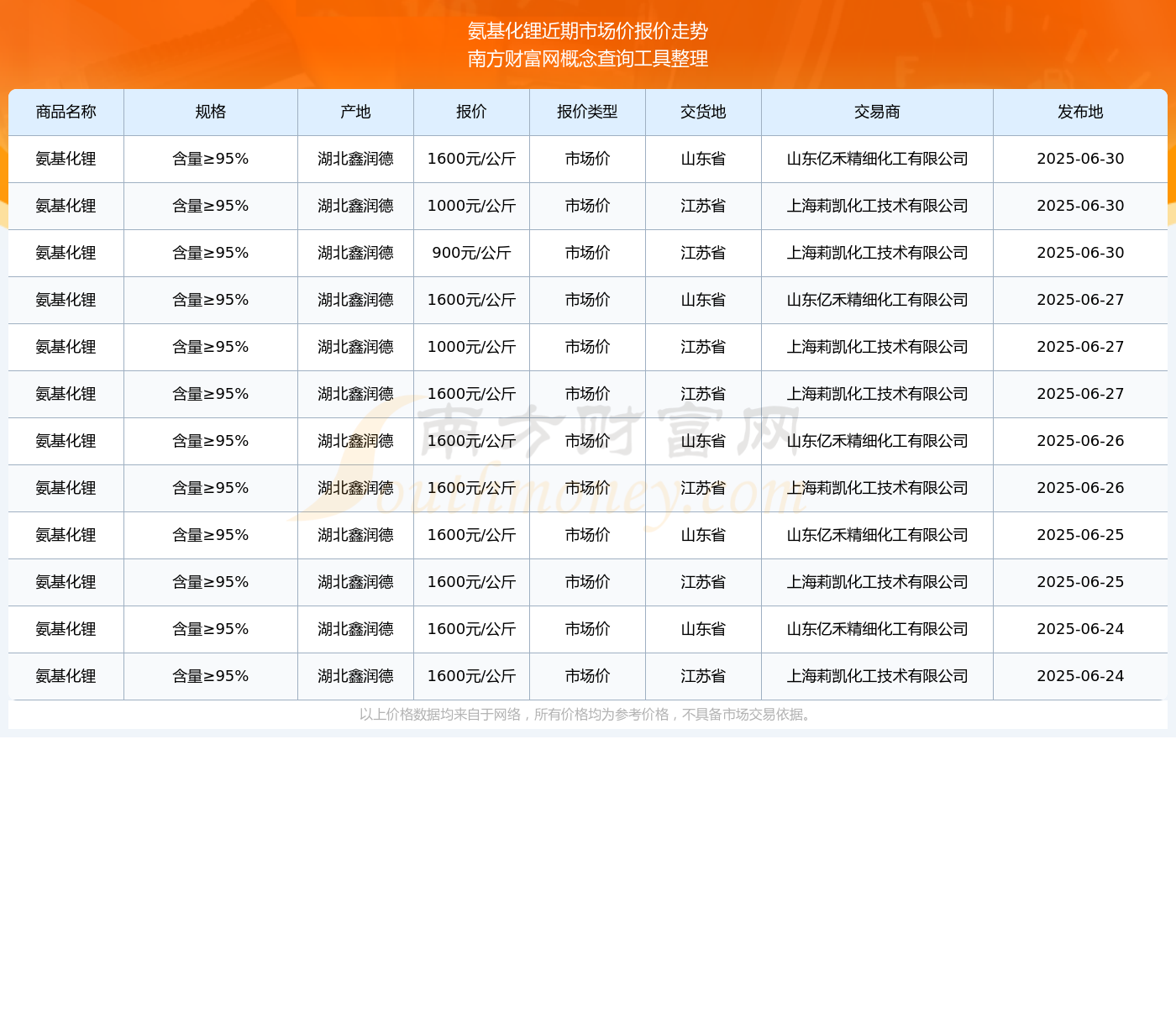Click date 2025-06-26 in the 江苏省 row
The image size is (1176, 1012).
[x=1080, y=488]
